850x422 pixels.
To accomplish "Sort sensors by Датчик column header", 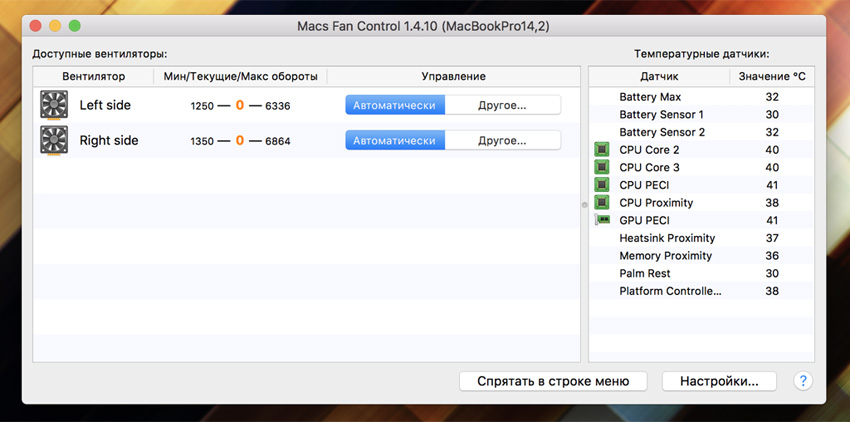I will [659, 76].
